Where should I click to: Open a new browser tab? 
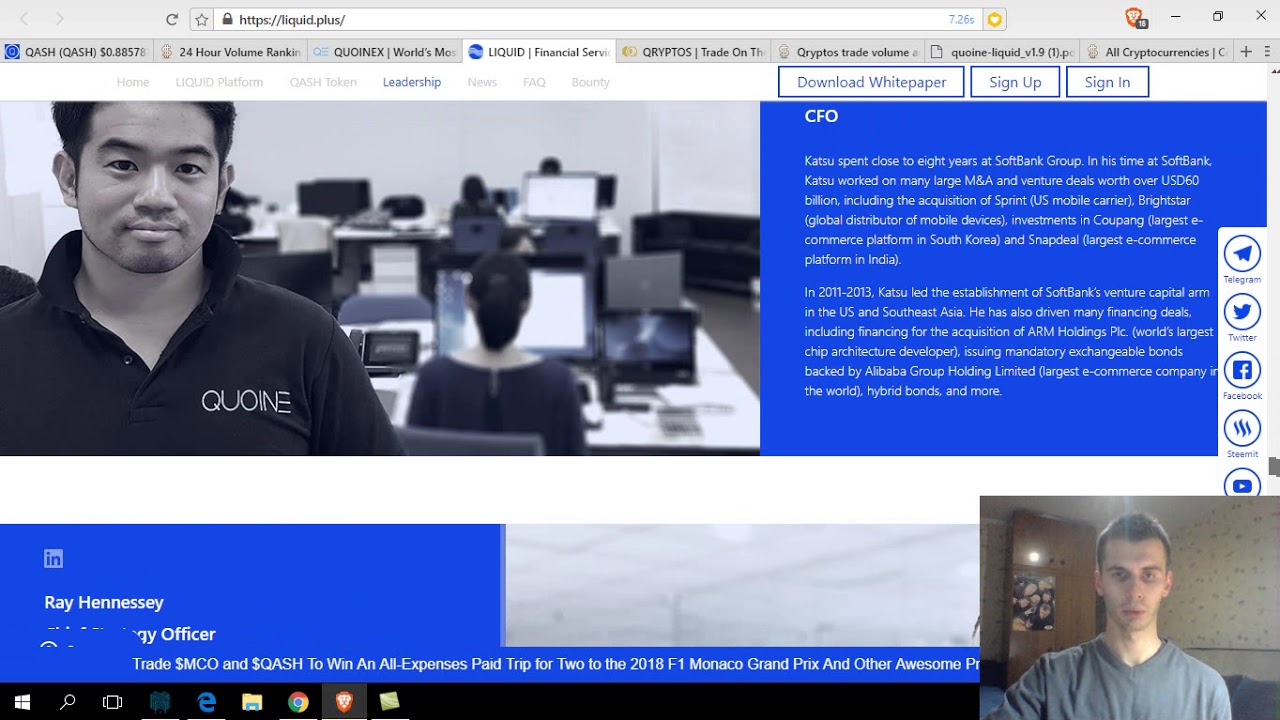click(x=1246, y=52)
